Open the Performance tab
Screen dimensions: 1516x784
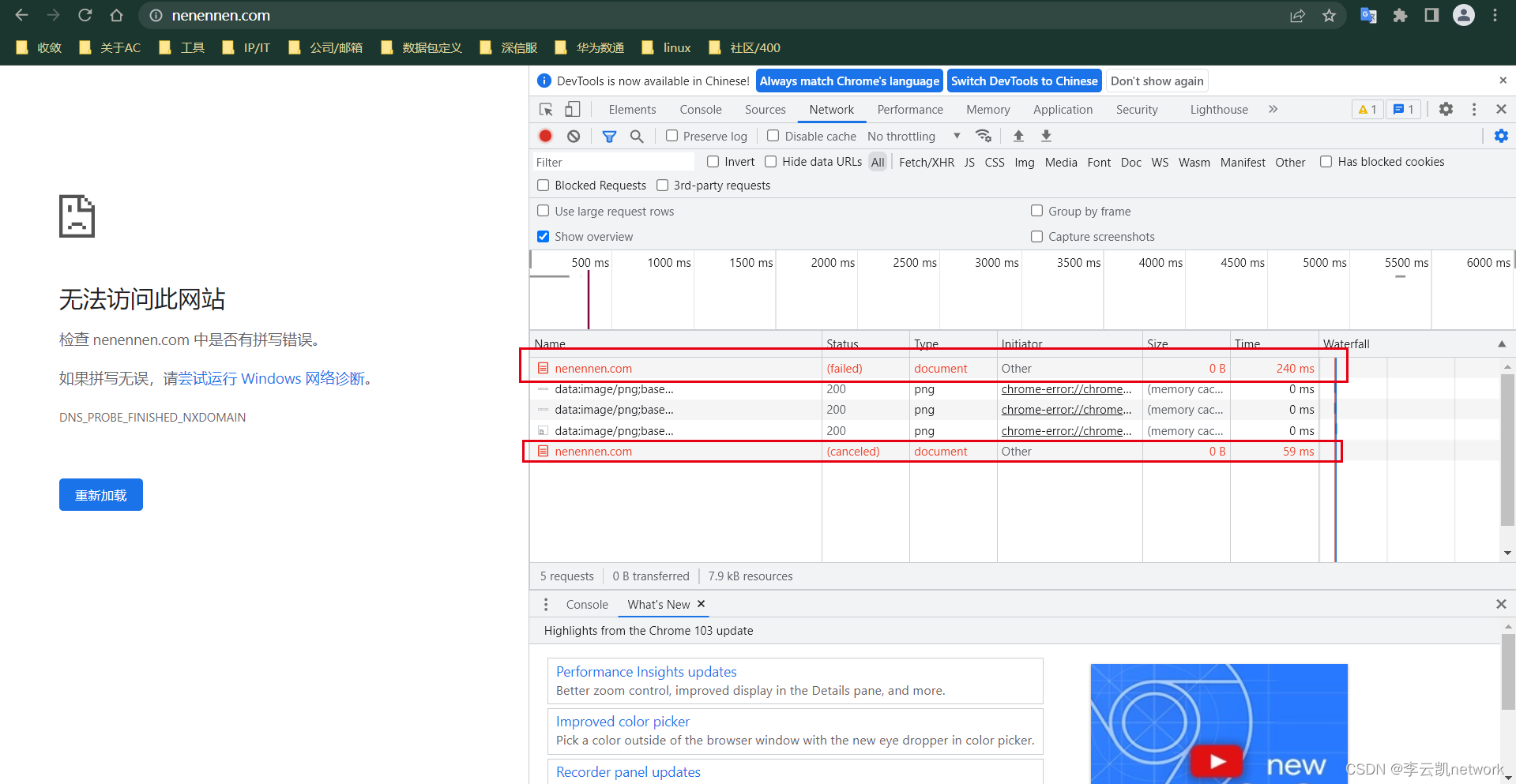(x=910, y=109)
